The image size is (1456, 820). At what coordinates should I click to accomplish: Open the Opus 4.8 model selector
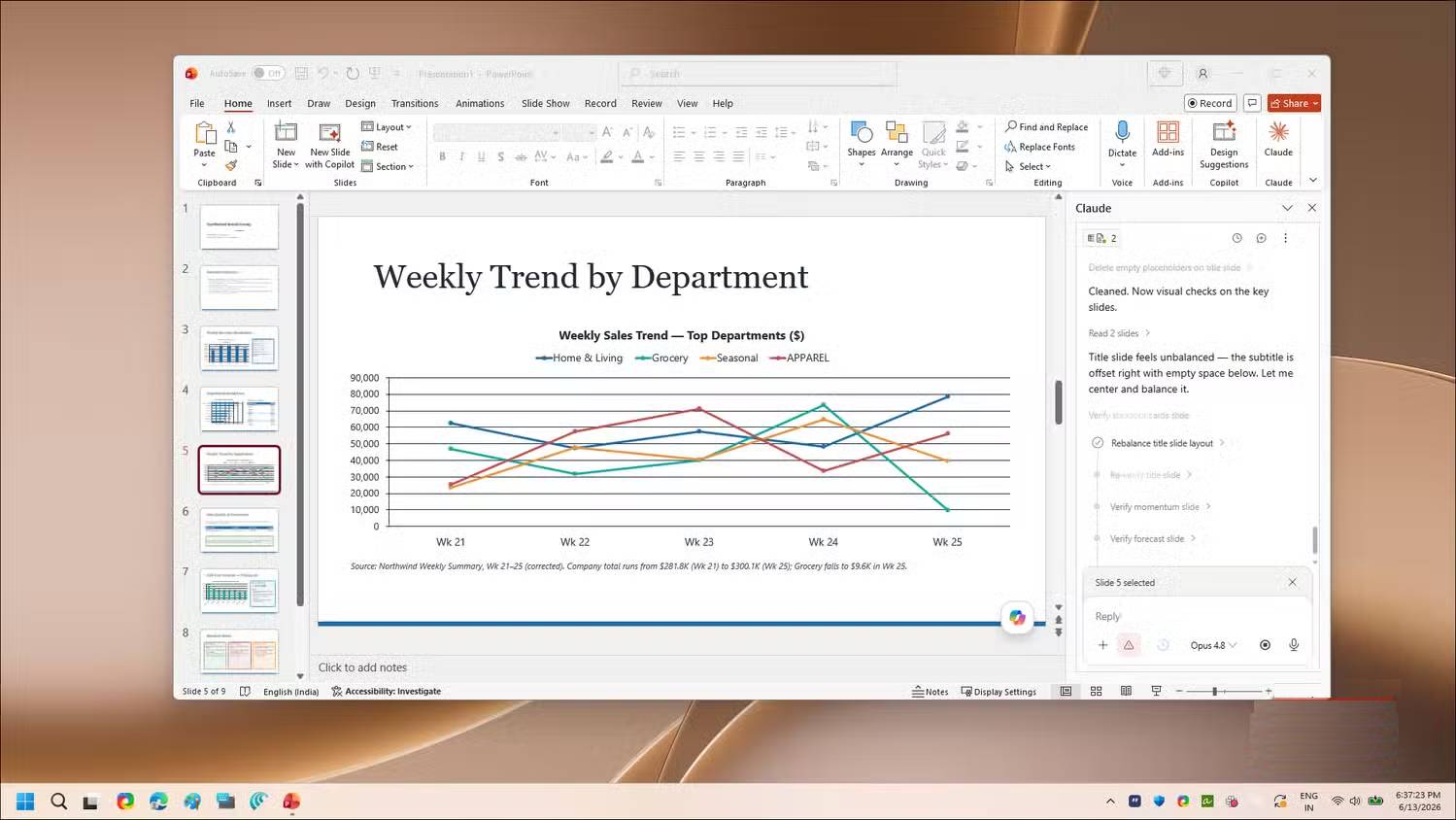(1213, 645)
